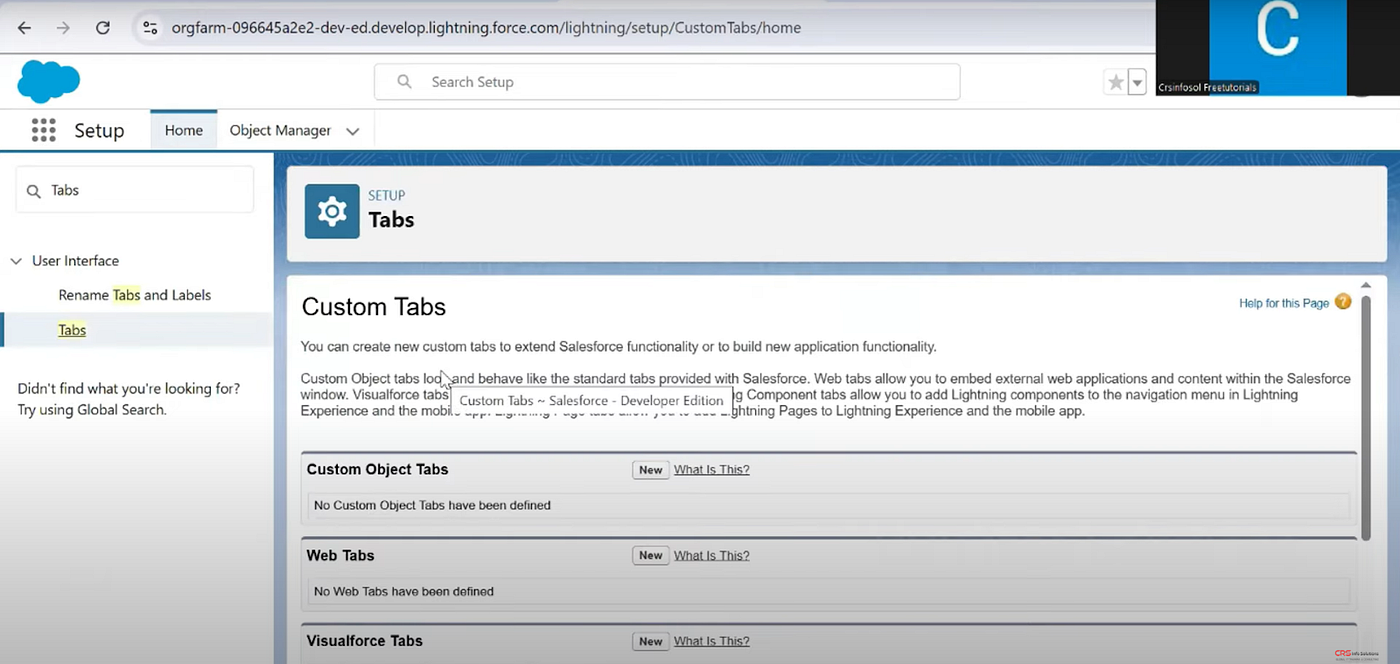
Task: Open the favorites list dropdown arrow
Action: tap(1137, 82)
